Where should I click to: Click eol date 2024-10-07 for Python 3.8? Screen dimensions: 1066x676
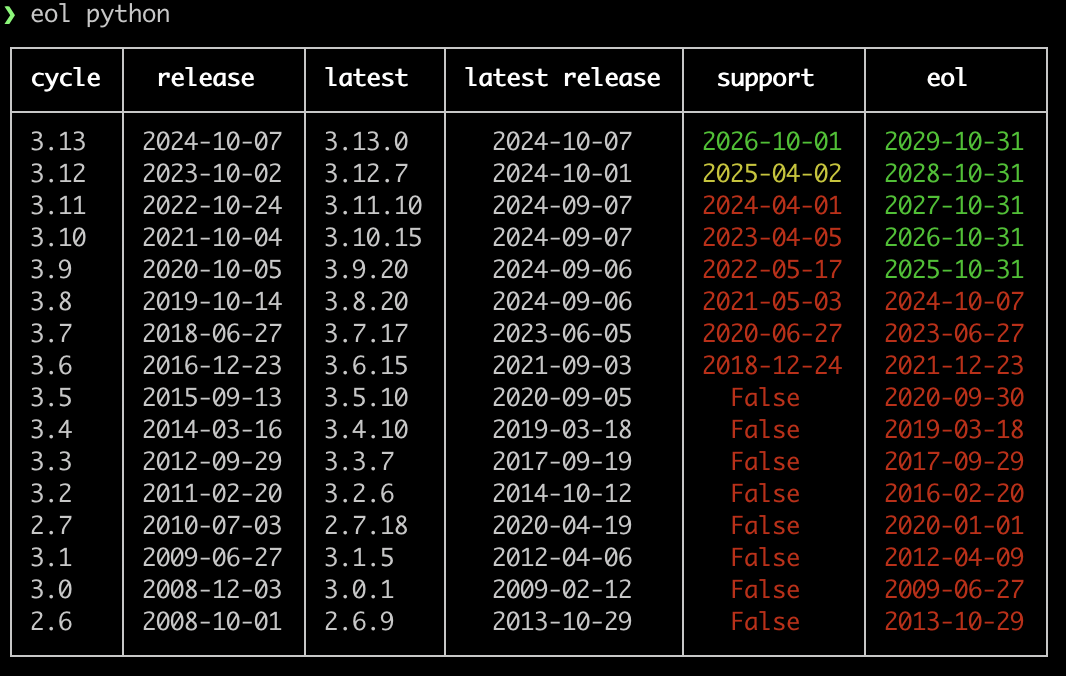pyautogui.click(x=954, y=301)
